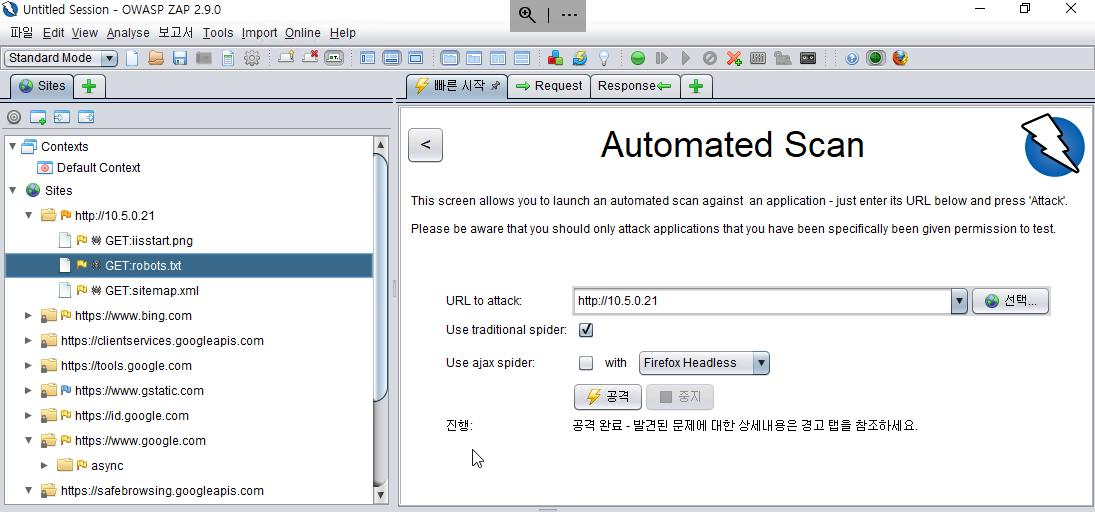1095x512 pixels.
Task: Switch to the Response tab
Action: (x=635, y=86)
